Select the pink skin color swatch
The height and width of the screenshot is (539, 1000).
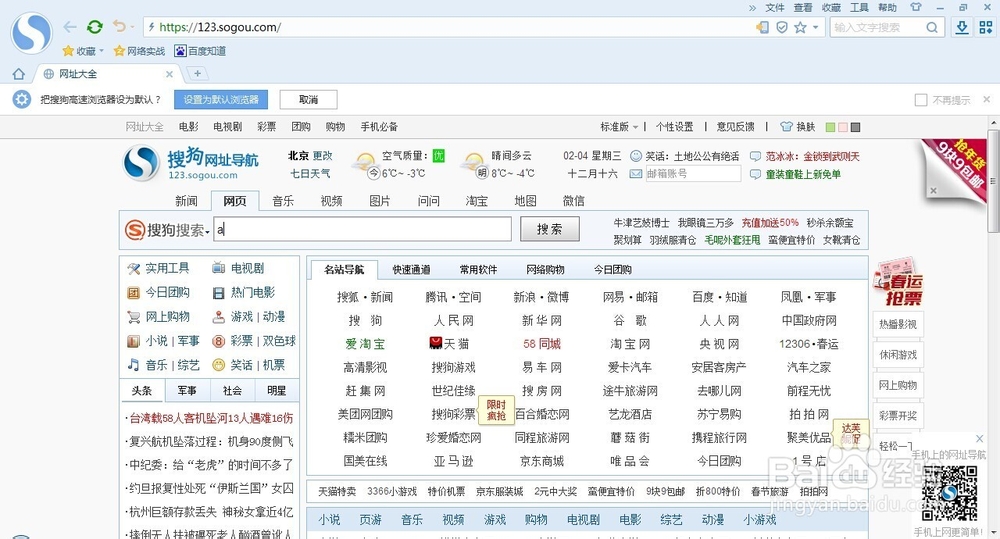tap(843, 127)
